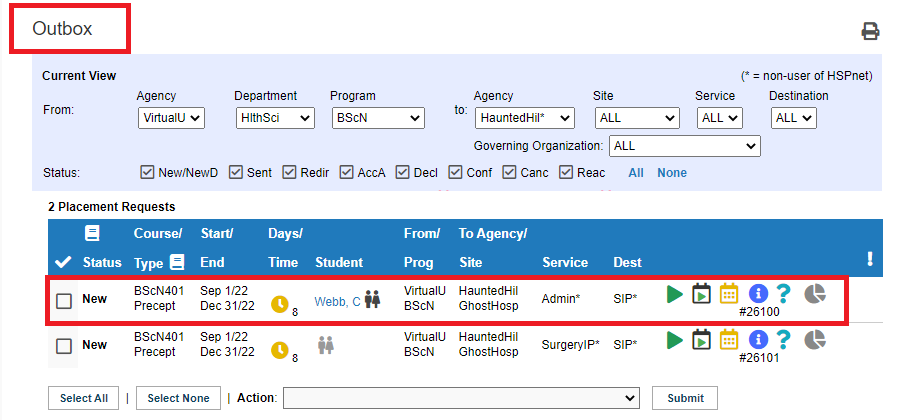Open the From Agency VirtualU dropdown
Screen dimensions: 903x420
pyautogui.click(x=171, y=118)
